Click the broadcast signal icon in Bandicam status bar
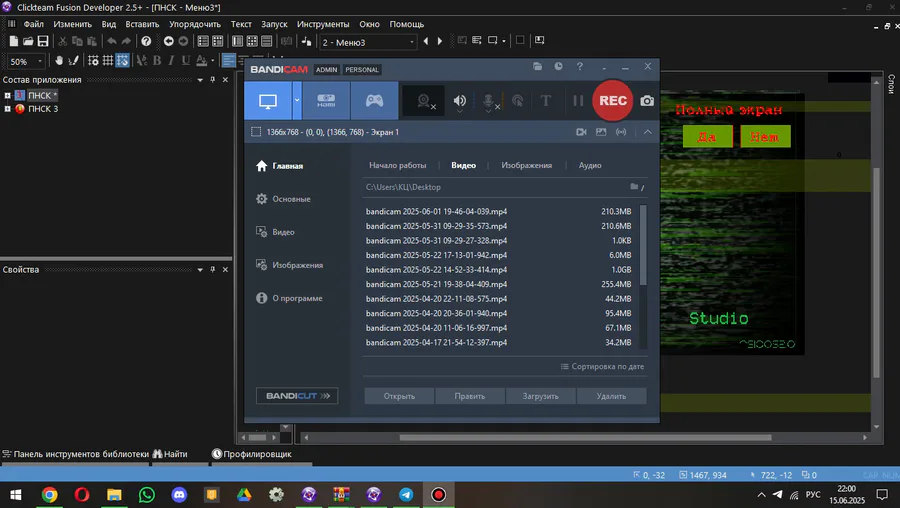Screen dimensions: 900x508 tap(621, 132)
